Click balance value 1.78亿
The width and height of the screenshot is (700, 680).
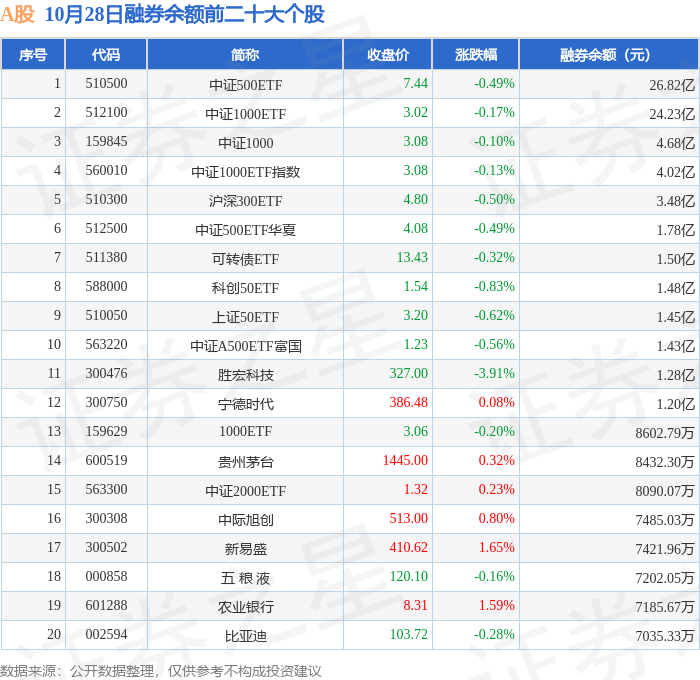click(675, 230)
